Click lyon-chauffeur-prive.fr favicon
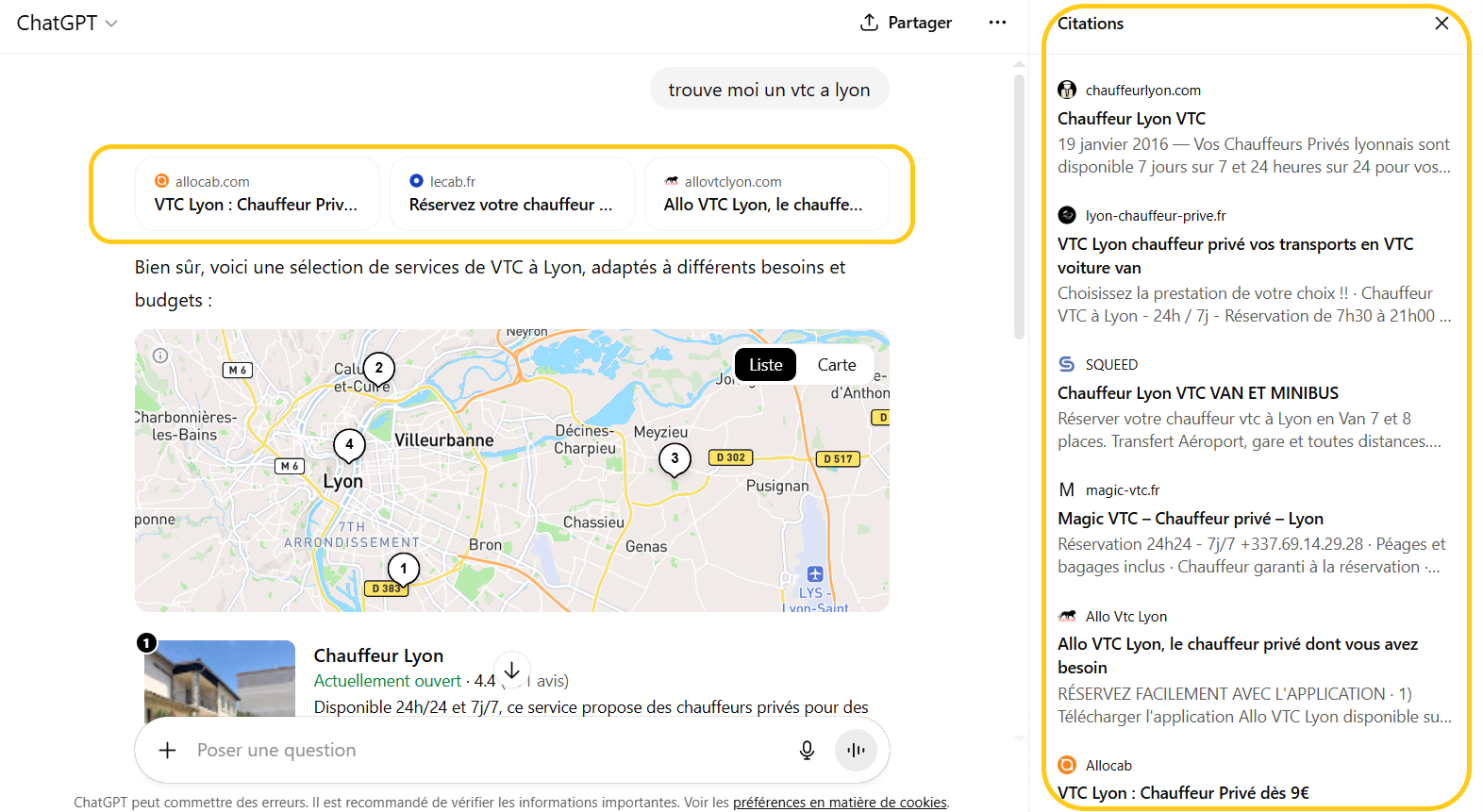 (1067, 215)
